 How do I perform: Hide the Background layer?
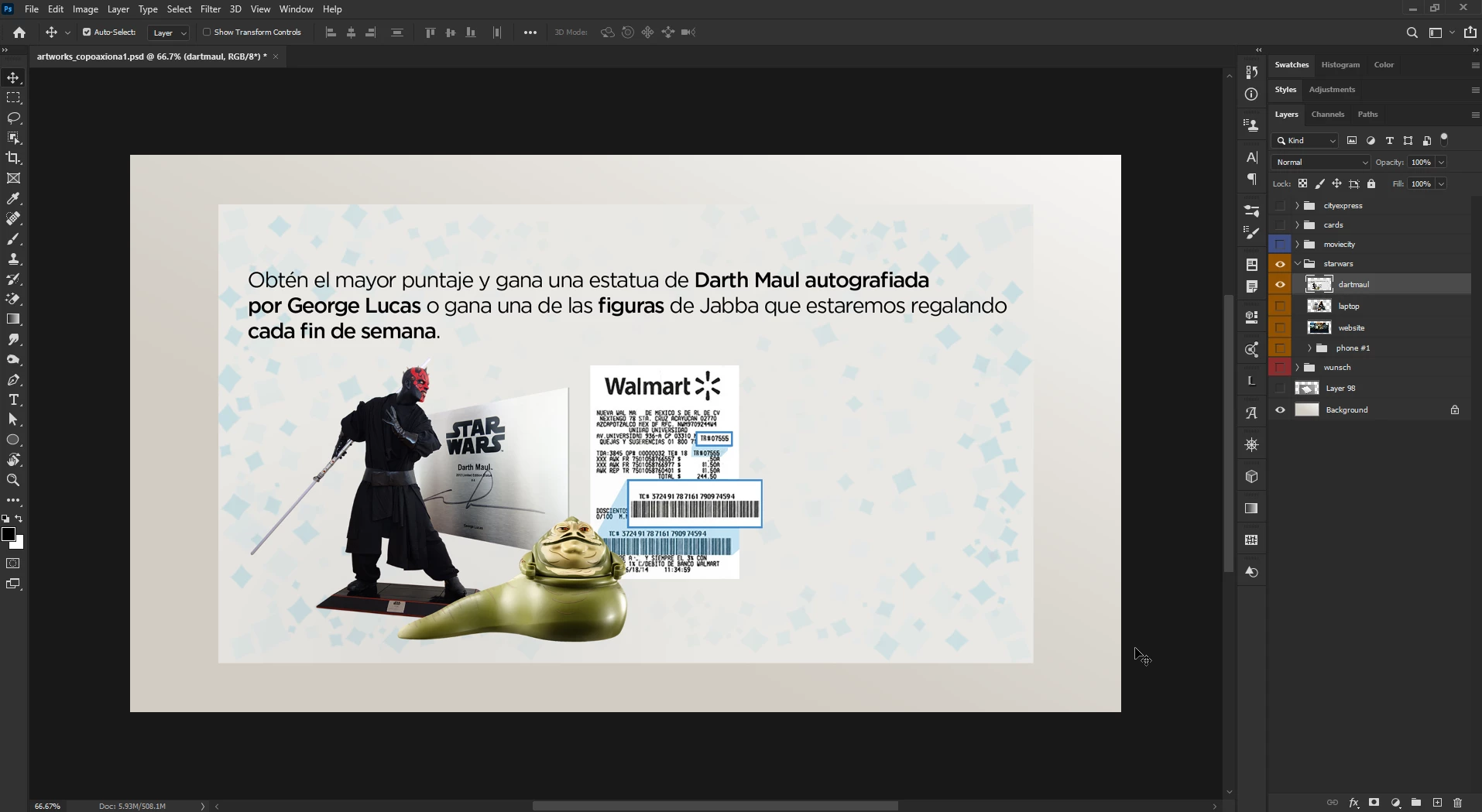point(1280,410)
